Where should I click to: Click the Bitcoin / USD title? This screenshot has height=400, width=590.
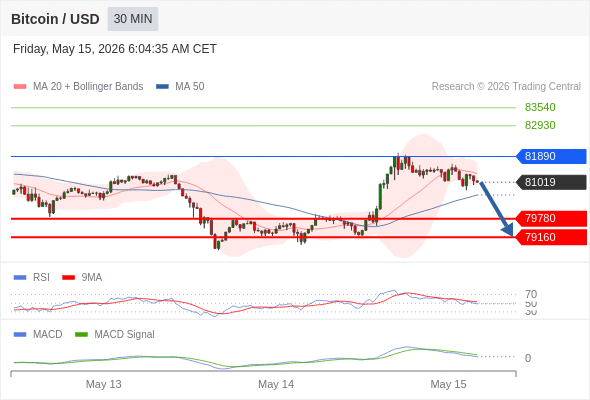pos(55,19)
